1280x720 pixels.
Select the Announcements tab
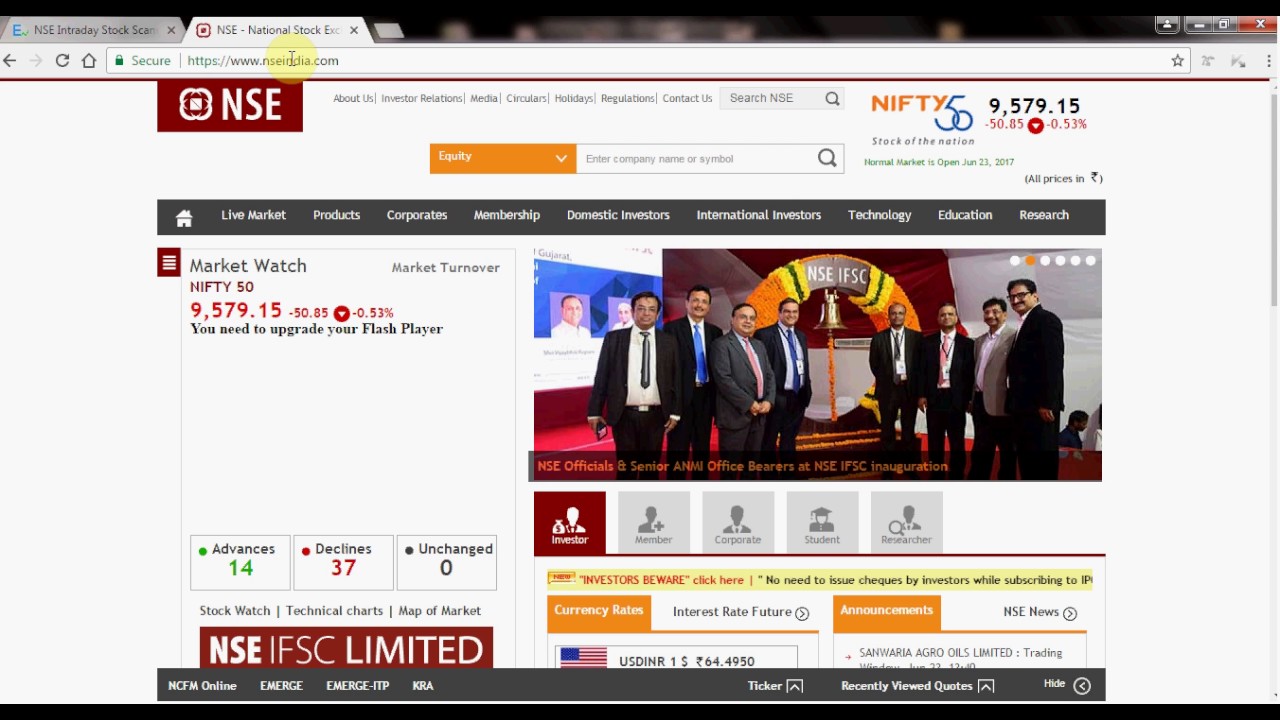887,611
